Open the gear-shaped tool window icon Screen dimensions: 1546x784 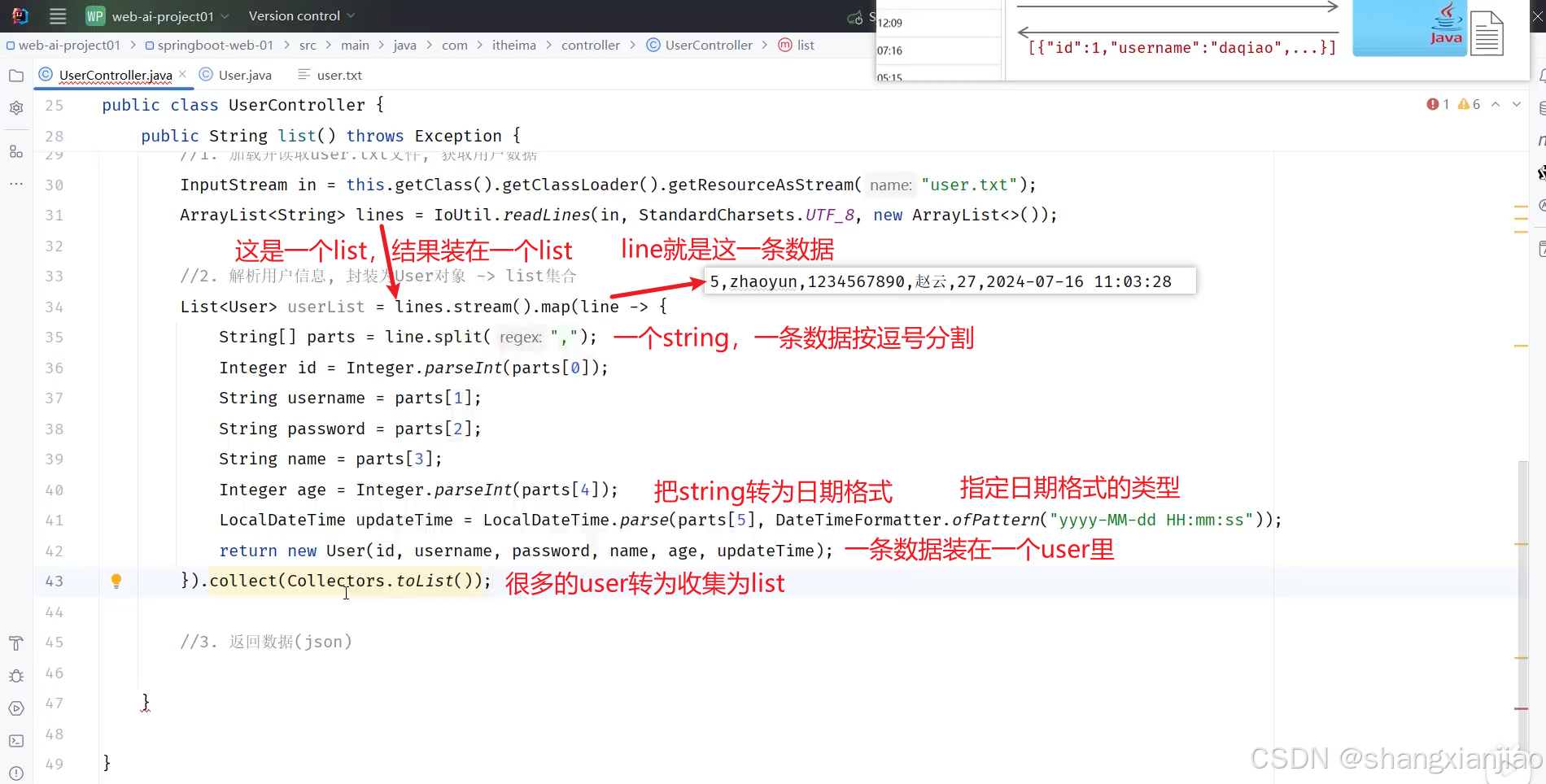16,107
